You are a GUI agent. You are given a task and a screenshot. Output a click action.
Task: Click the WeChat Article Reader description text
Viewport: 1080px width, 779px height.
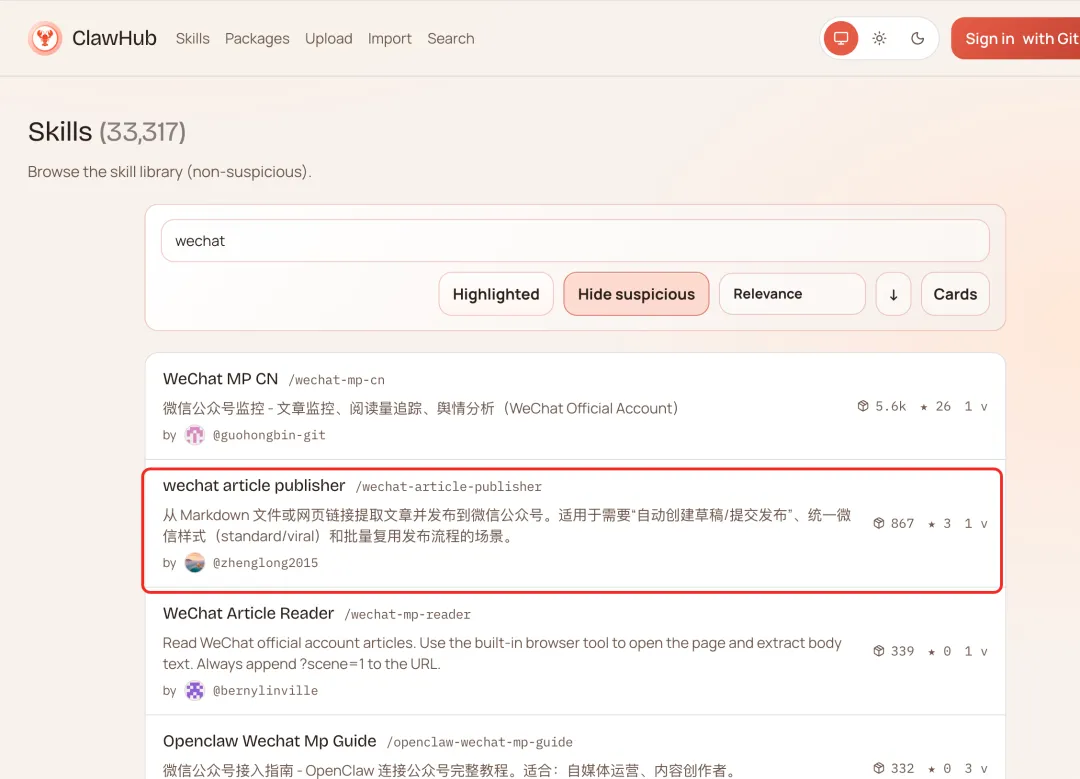coord(502,653)
